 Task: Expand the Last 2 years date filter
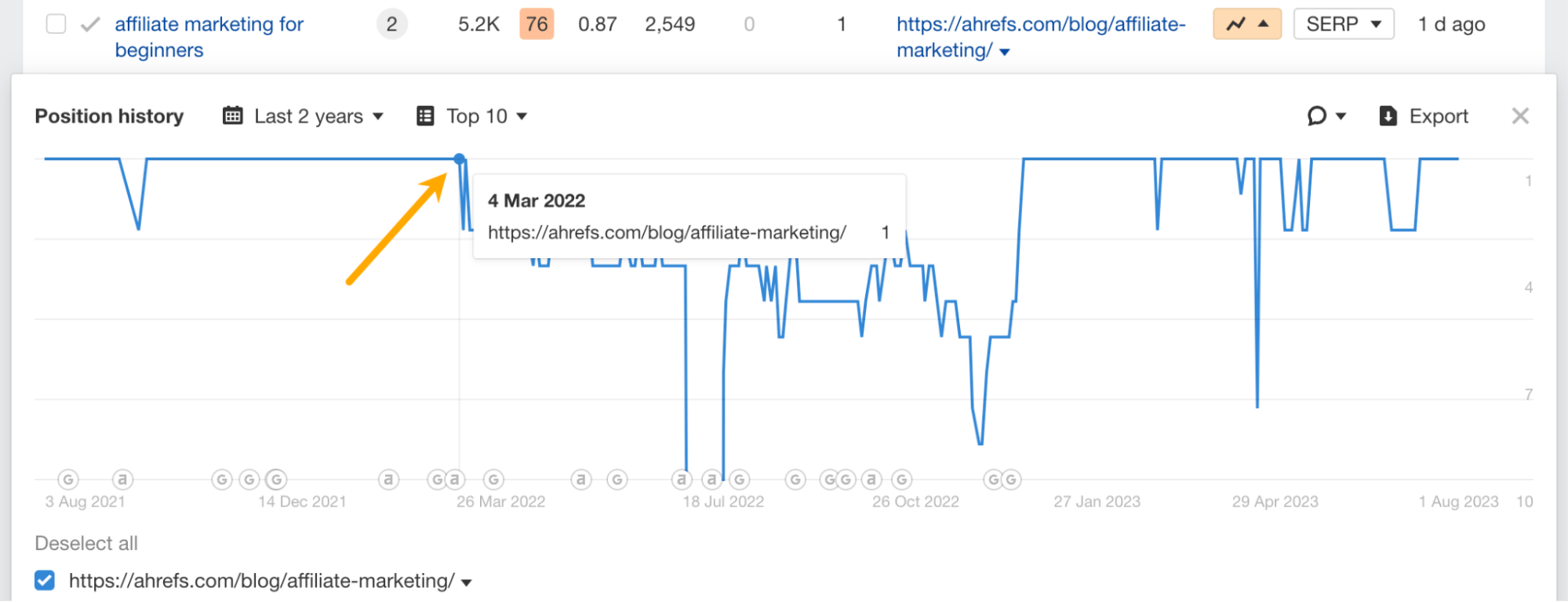[x=308, y=115]
